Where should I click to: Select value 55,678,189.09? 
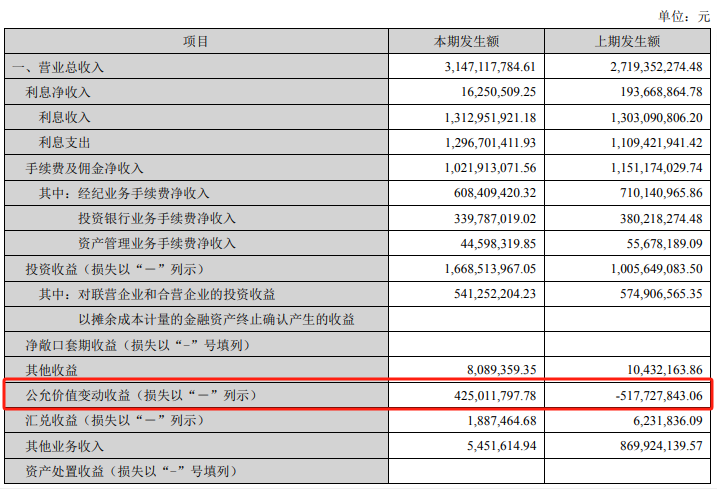(x=664, y=244)
